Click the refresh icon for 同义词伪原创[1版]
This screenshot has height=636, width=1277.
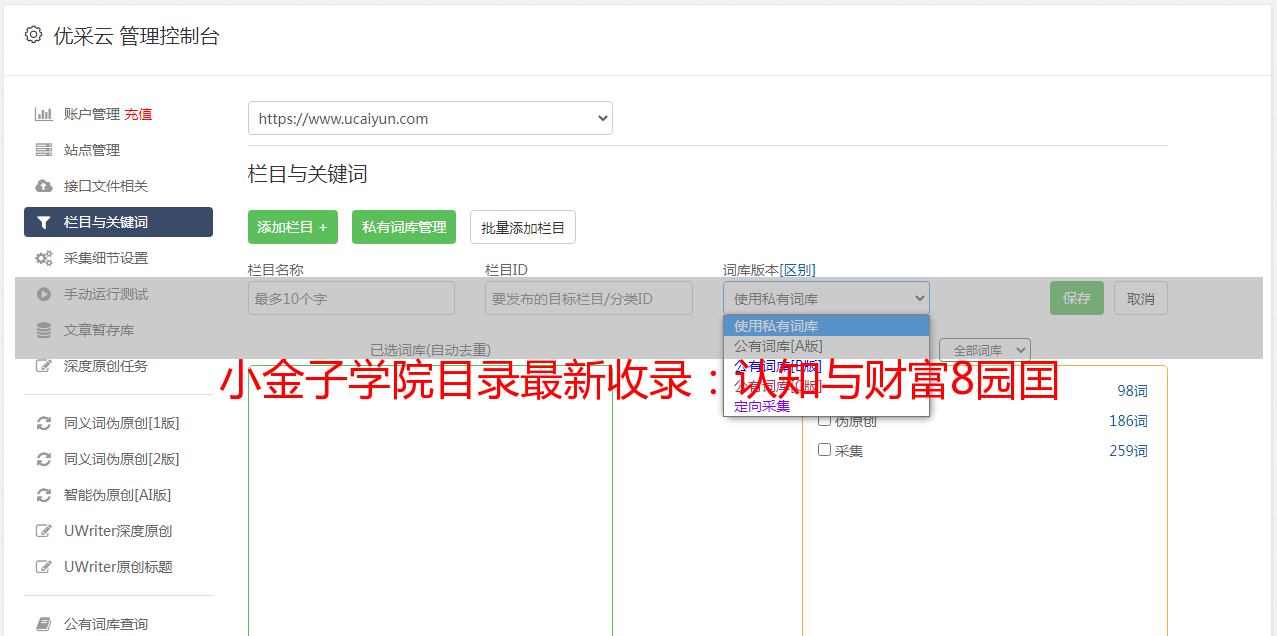tap(44, 423)
